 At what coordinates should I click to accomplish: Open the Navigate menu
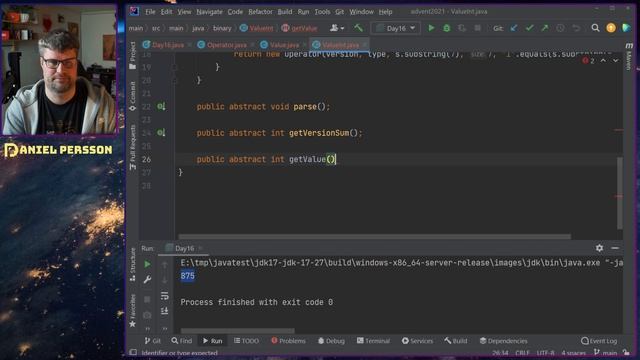click(x=209, y=12)
